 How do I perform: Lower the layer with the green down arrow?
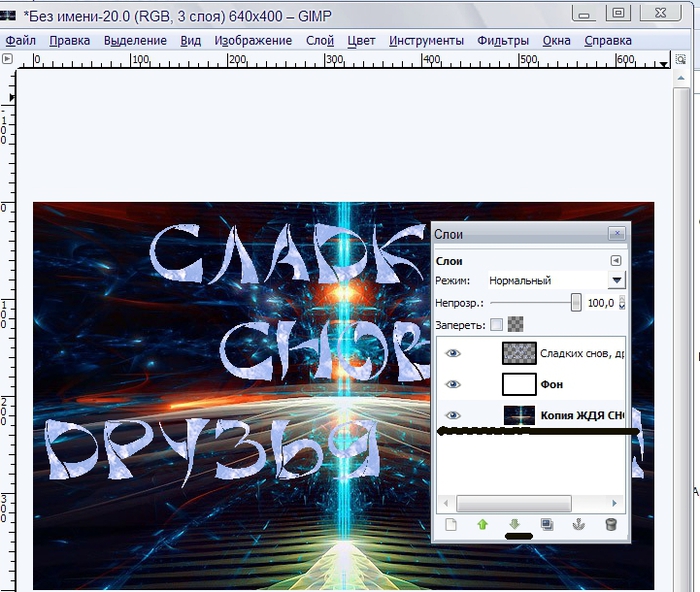(x=515, y=524)
